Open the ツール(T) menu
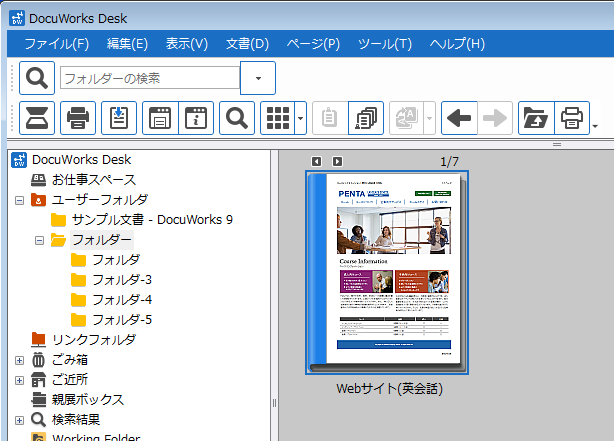 pos(384,43)
